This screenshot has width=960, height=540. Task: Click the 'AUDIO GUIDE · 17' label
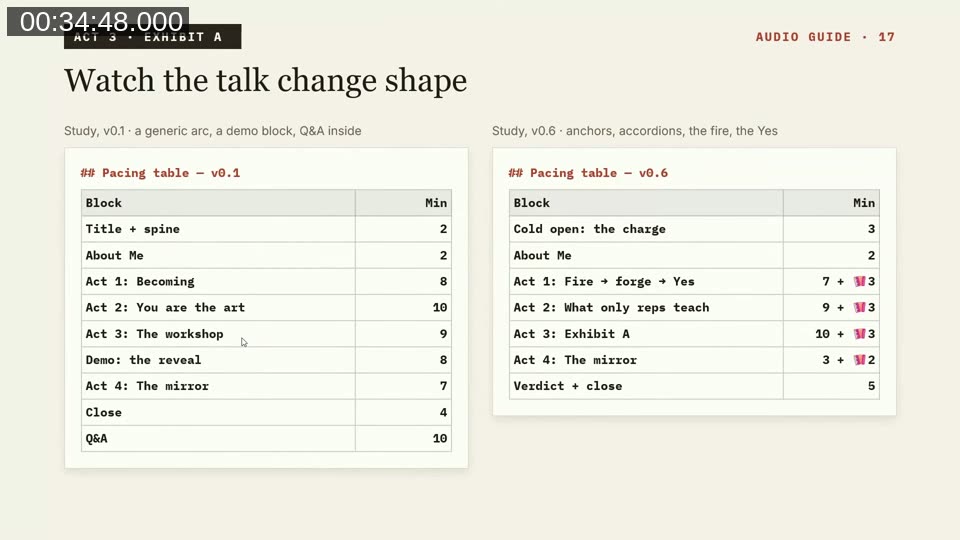pos(825,37)
